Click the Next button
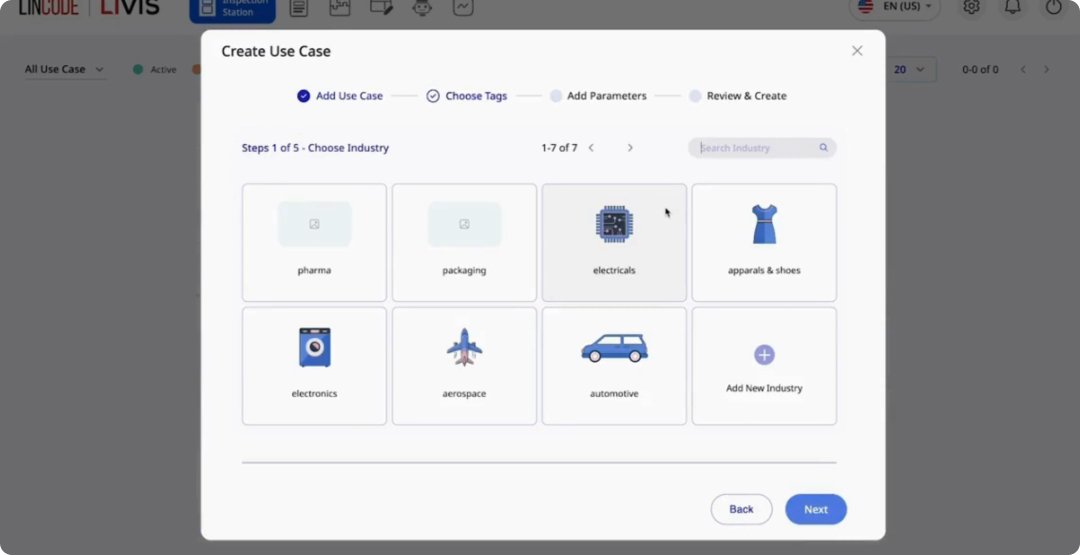1080x555 pixels. [x=815, y=509]
